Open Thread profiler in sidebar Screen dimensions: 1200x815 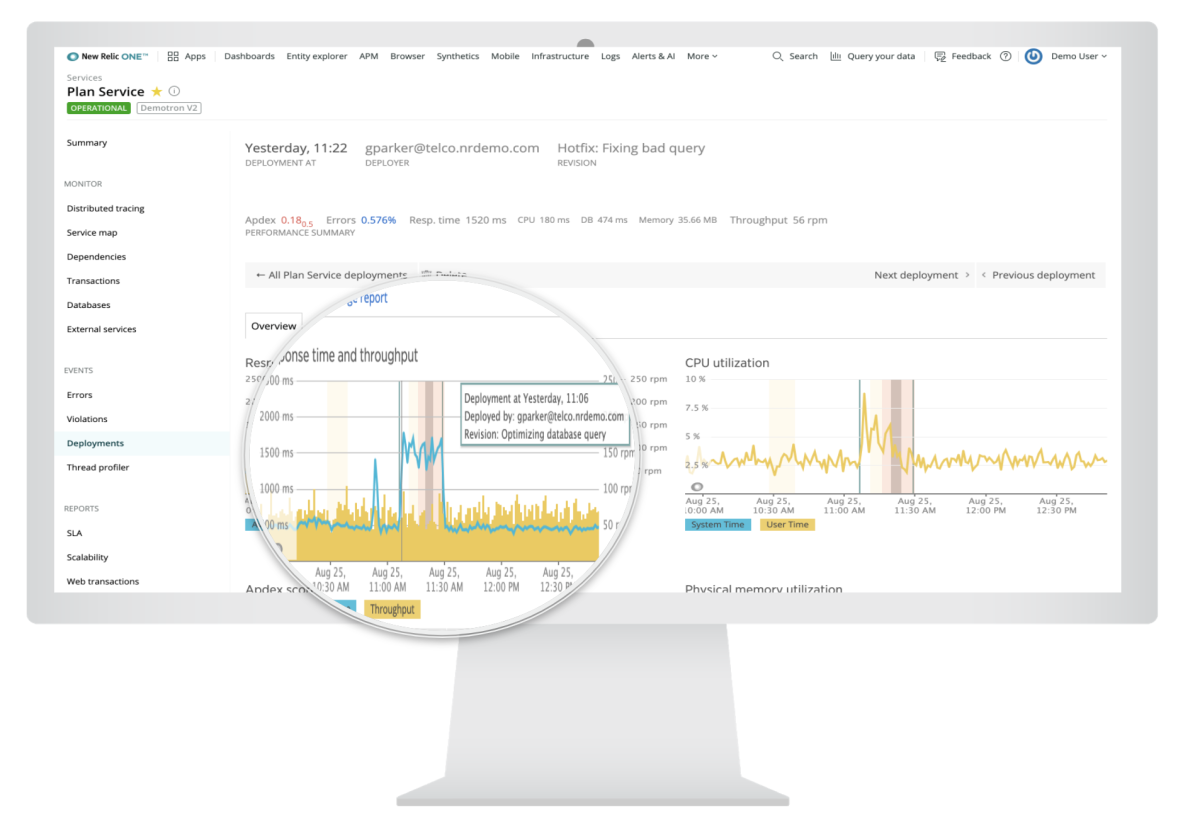(x=98, y=467)
